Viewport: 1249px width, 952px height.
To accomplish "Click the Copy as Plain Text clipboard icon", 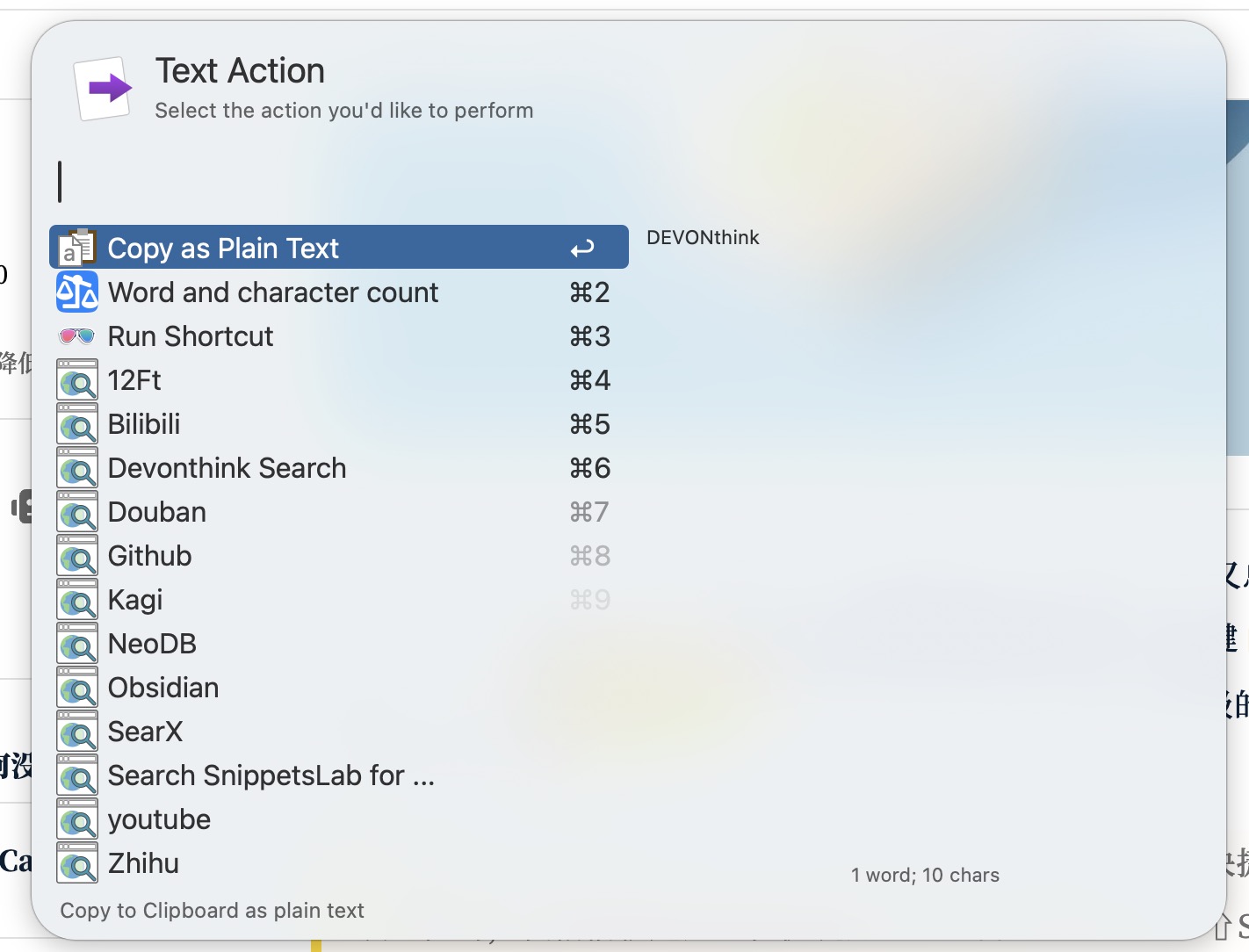I will point(77,249).
